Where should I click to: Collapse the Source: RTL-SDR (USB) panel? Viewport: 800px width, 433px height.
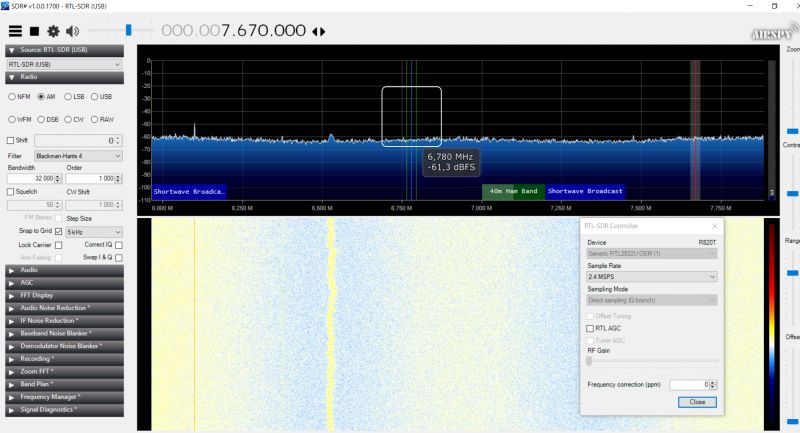[x=64, y=50]
